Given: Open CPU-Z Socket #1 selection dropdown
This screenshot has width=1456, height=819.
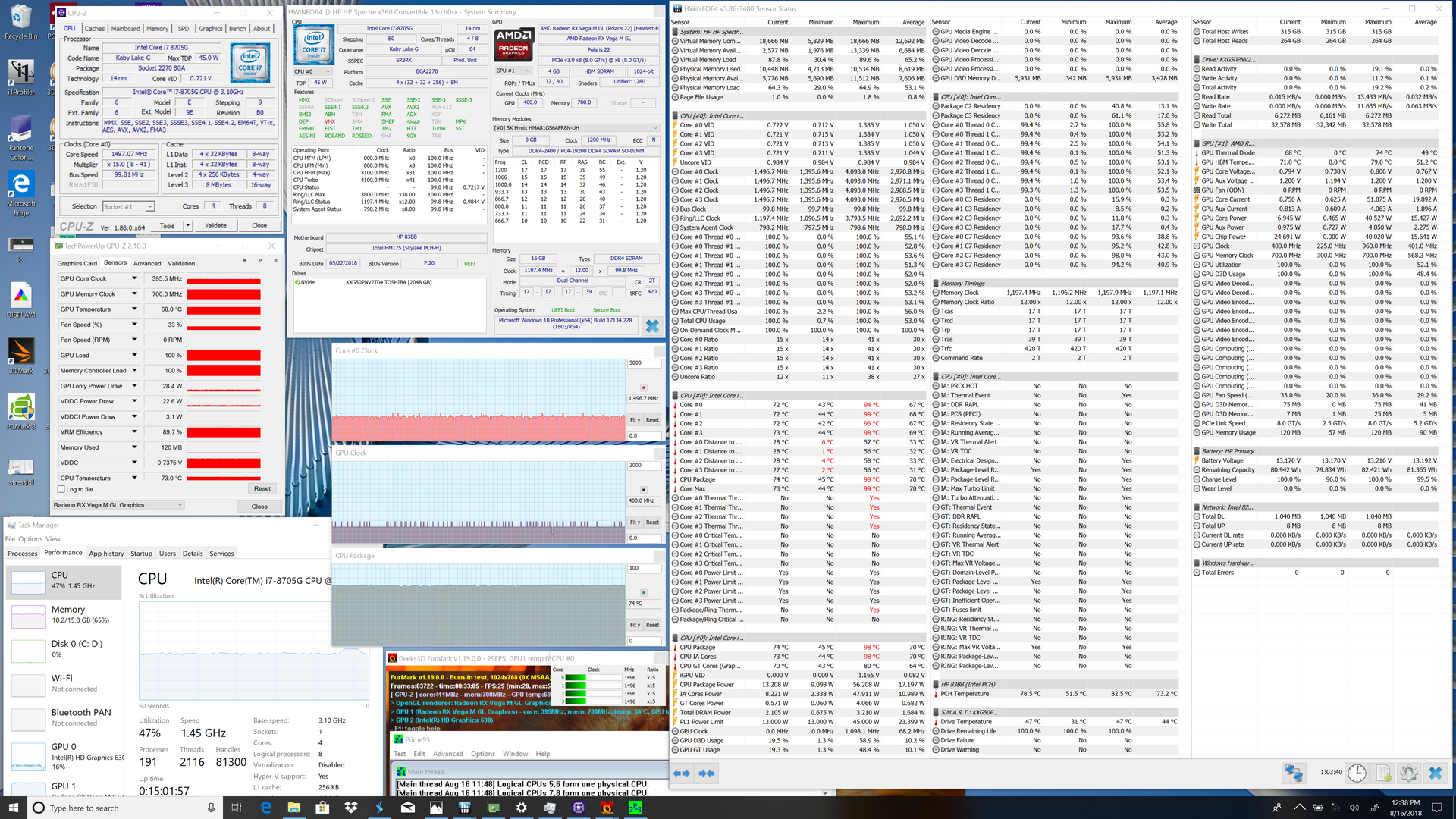Looking at the screenshot, I should 128,206.
